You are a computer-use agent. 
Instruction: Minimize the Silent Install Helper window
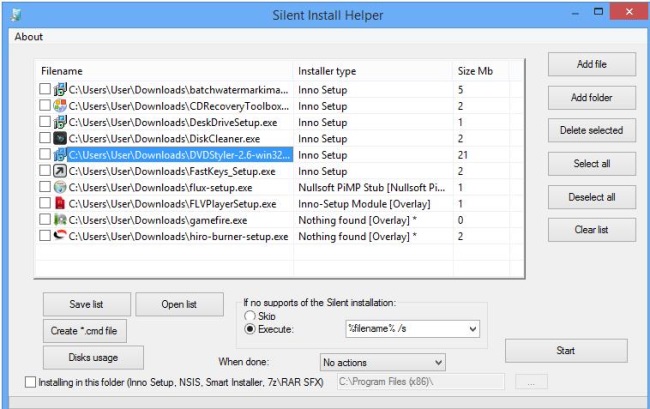pos(575,13)
